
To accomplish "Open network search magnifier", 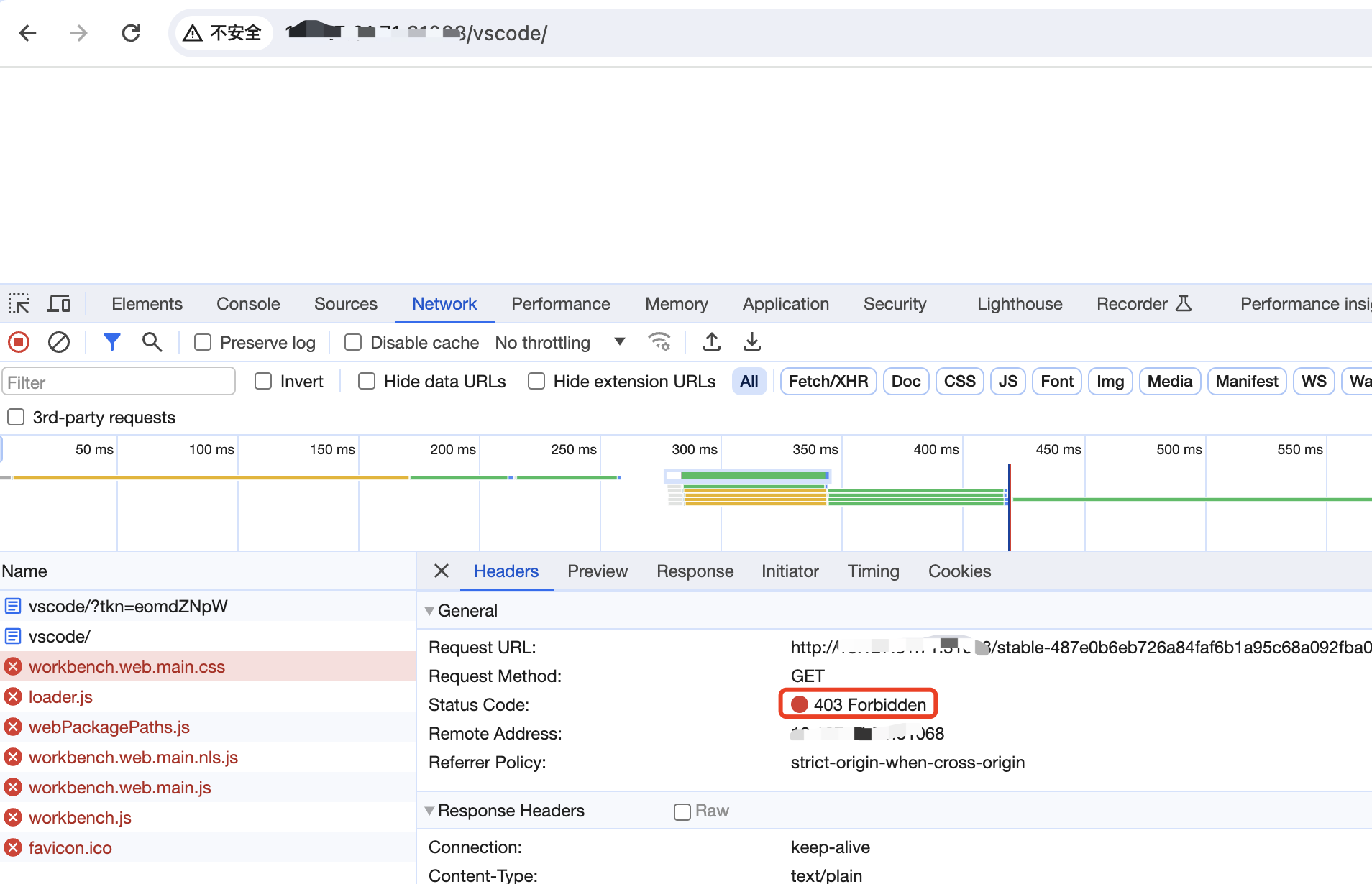I will [x=152, y=342].
